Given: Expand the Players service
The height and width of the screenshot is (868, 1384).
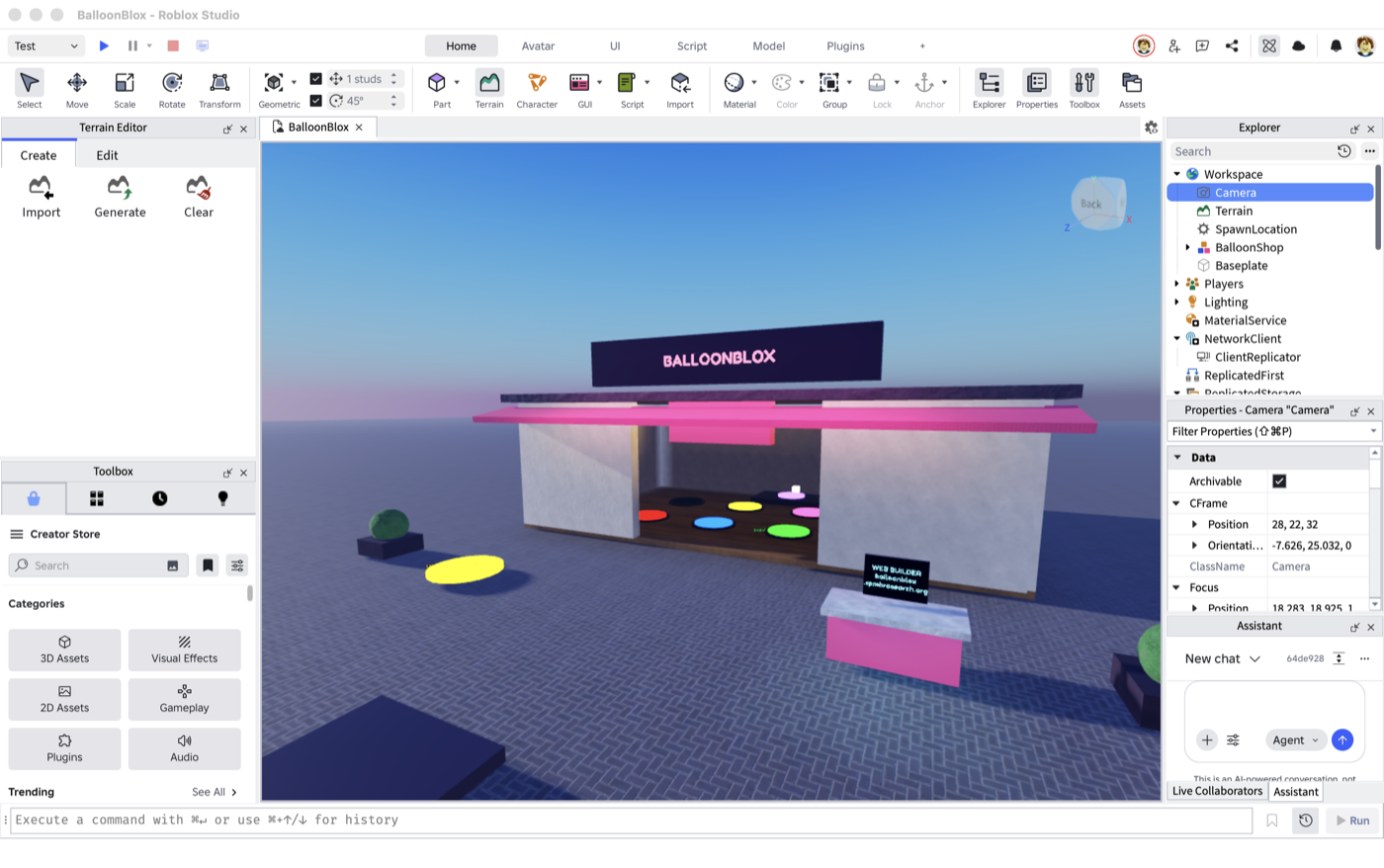Looking at the screenshot, I should tap(1176, 284).
